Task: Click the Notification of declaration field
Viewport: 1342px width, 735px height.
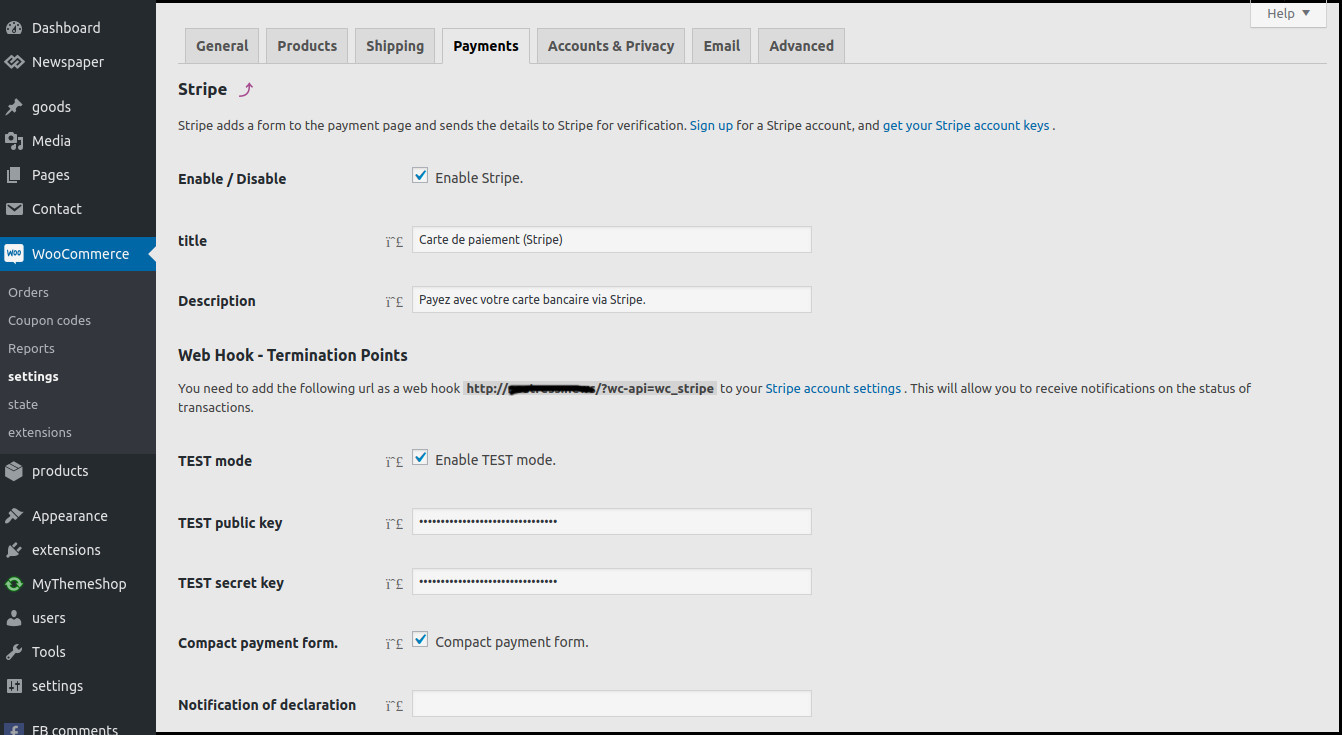Action: 612,703
